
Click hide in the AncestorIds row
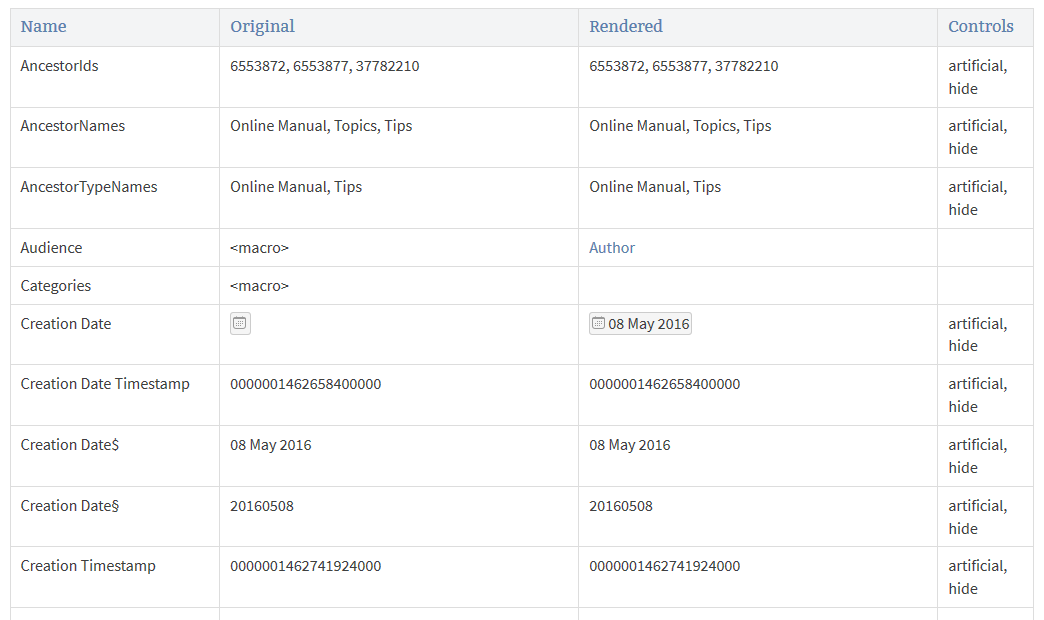pos(963,89)
